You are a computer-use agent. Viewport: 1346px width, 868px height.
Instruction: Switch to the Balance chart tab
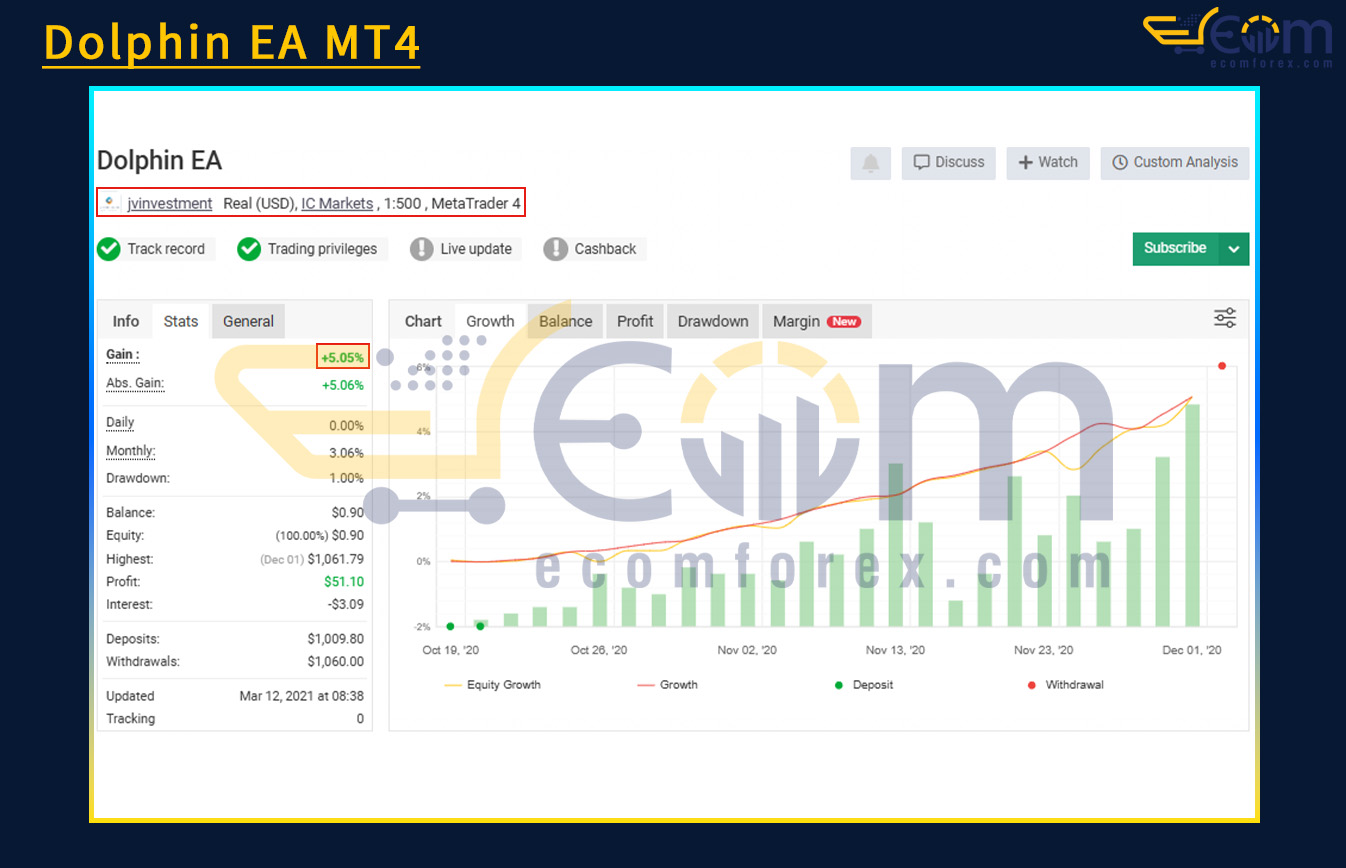[566, 321]
